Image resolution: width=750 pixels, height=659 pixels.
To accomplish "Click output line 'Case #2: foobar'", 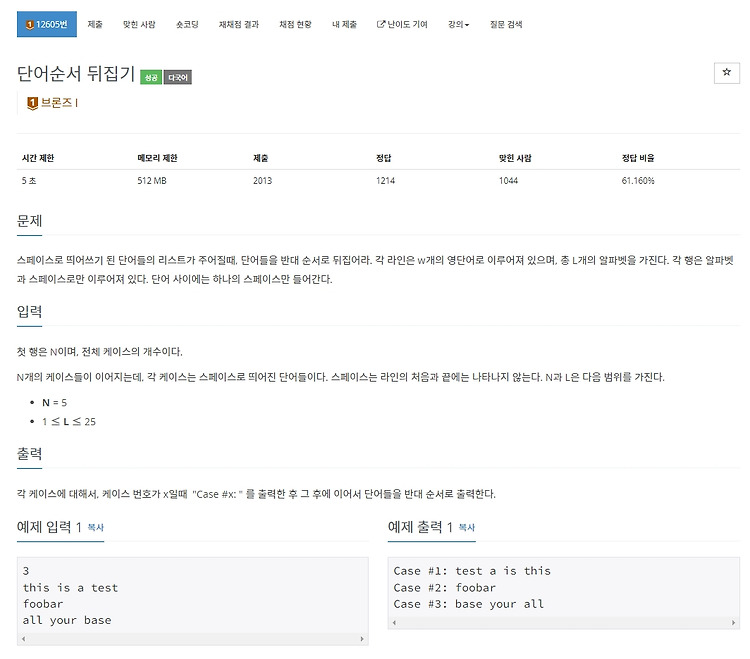I will (x=444, y=588).
